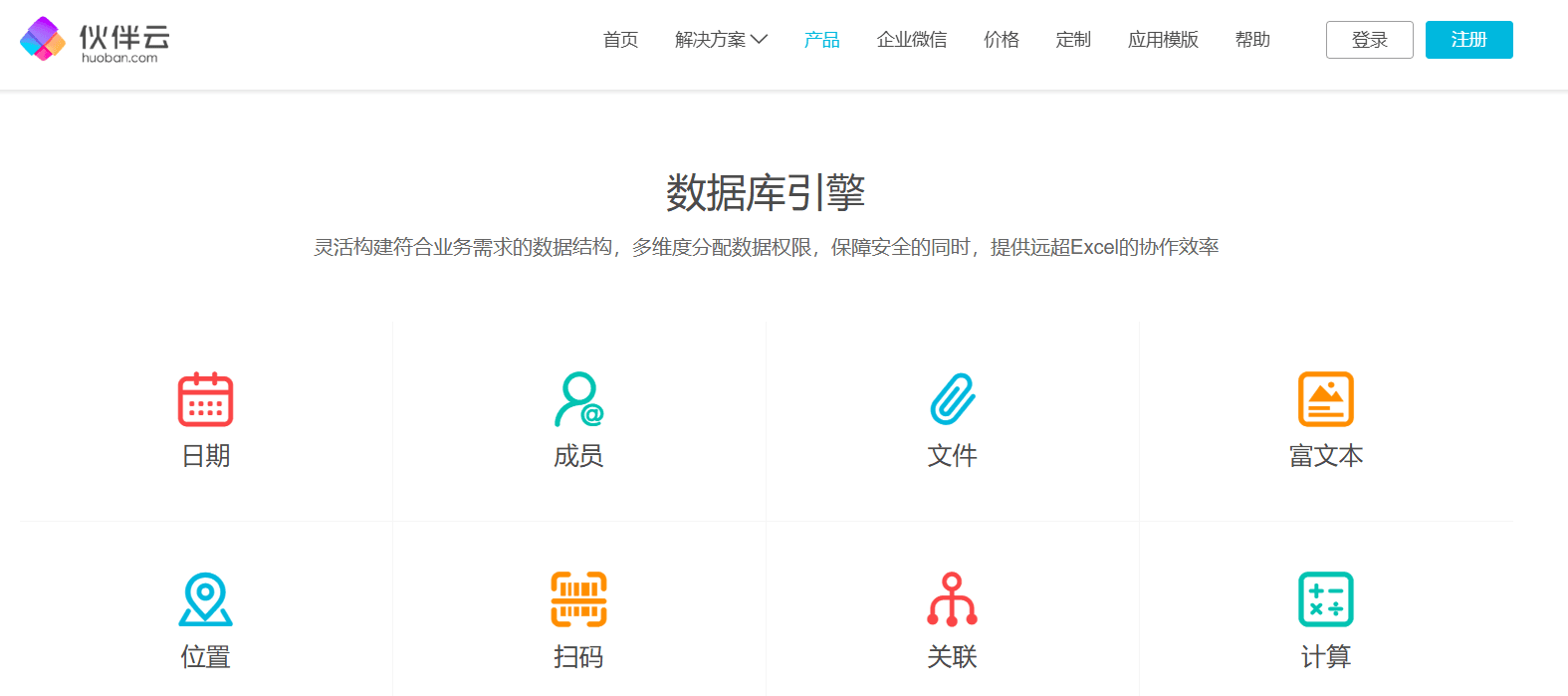This screenshot has width=1568, height=696.
Task: Navigate to 应用模版 page
Action: (x=1163, y=40)
